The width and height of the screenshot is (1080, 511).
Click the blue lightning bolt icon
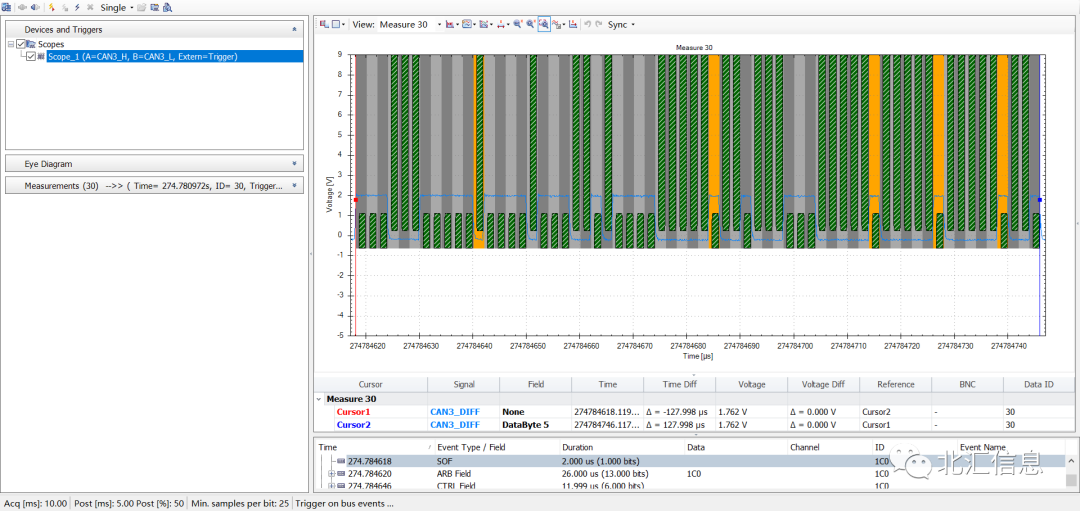tap(76, 7)
